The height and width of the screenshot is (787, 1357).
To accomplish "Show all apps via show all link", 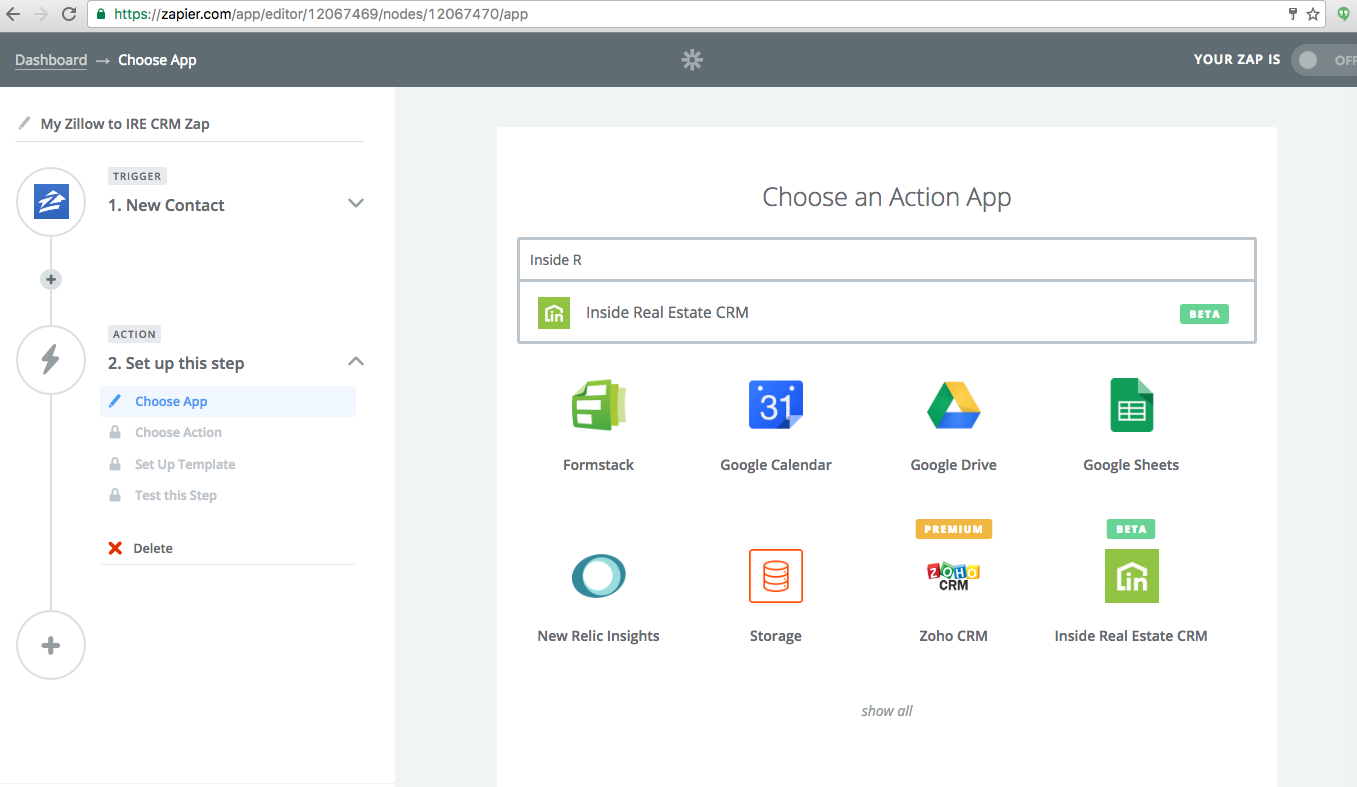I will (887, 711).
